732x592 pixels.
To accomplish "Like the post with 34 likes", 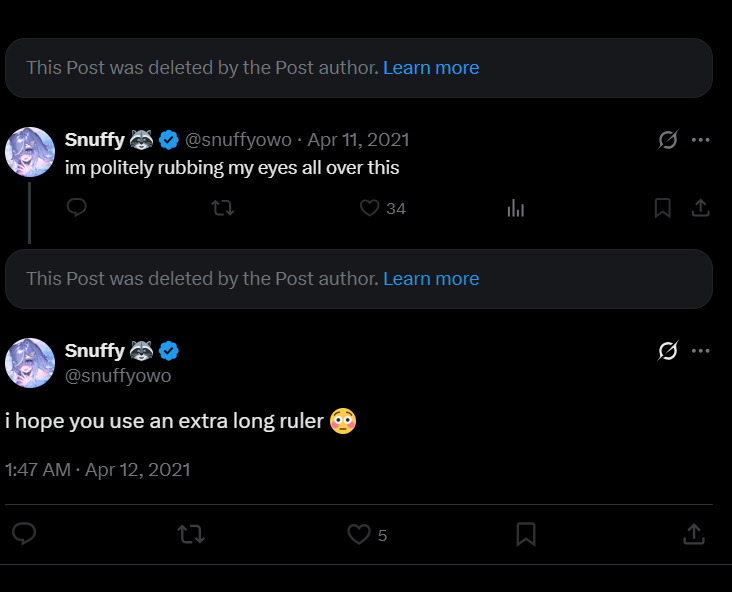I will (370, 208).
